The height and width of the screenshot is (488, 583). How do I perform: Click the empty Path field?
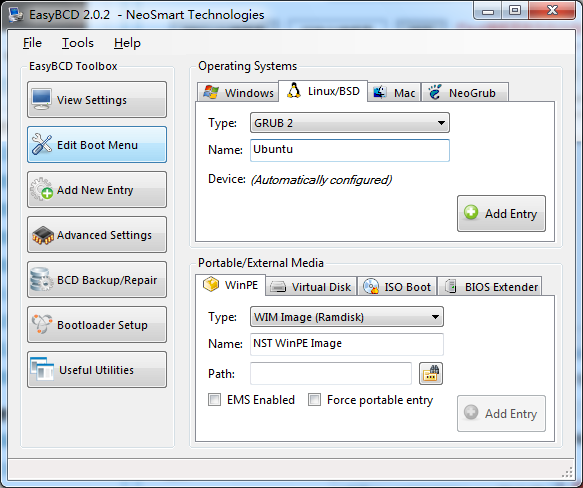click(331, 373)
